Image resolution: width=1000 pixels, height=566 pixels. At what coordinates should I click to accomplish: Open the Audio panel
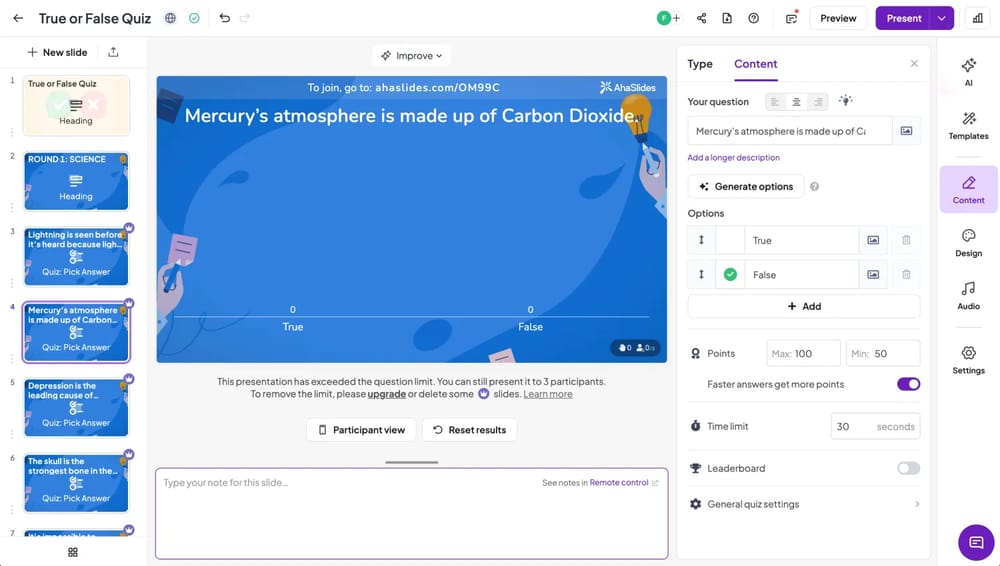click(x=968, y=295)
